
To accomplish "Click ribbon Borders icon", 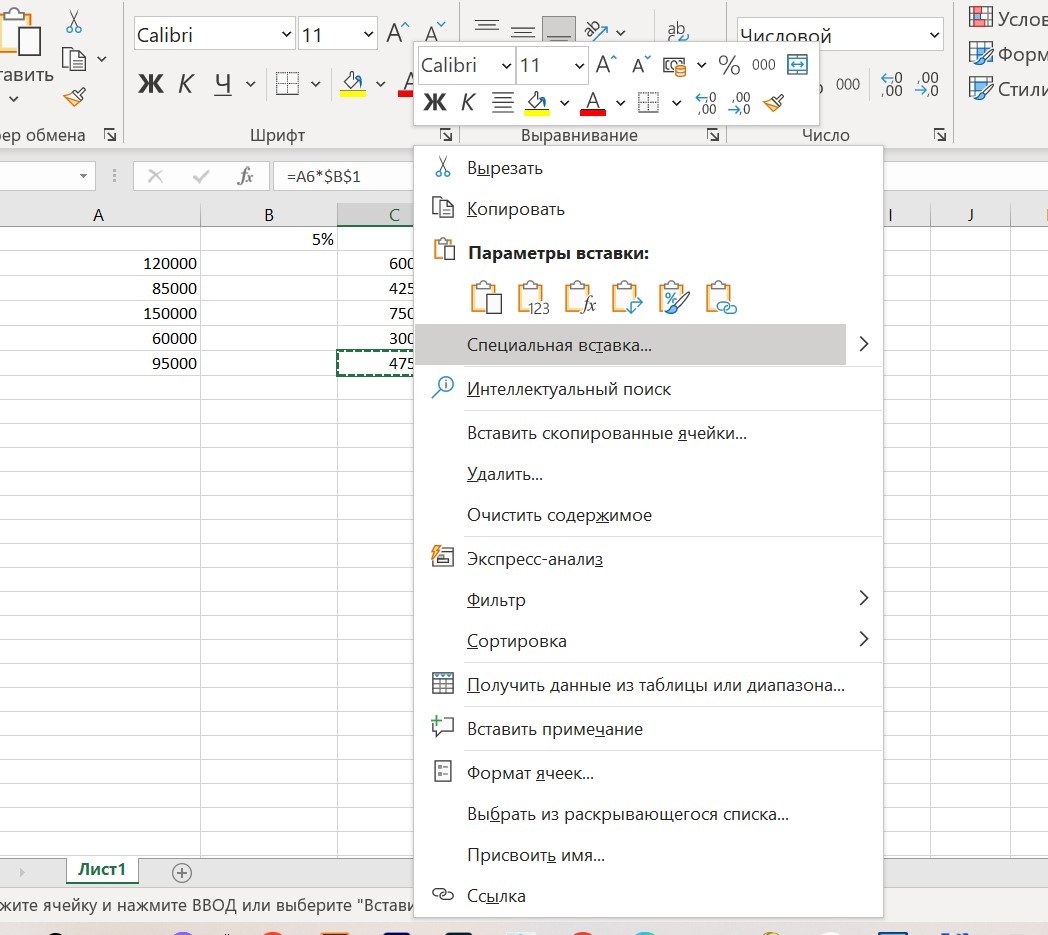I will point(287,84).
